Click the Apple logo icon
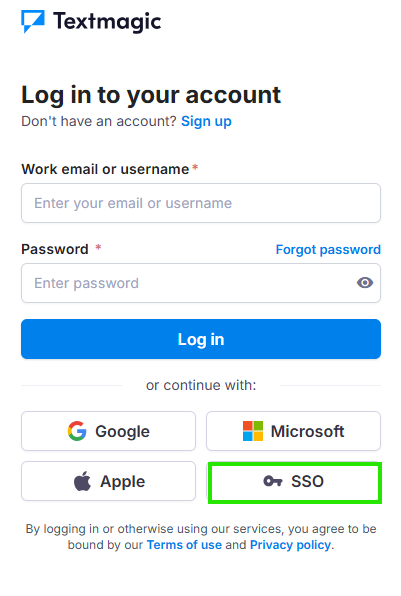Screen dimensions: 401x596 tap(82, 481)
